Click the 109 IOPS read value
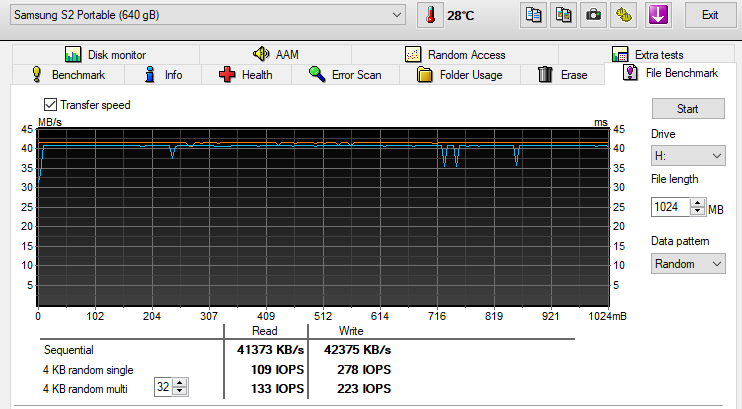The image size is (742, 409). click(x=277, y=369)
